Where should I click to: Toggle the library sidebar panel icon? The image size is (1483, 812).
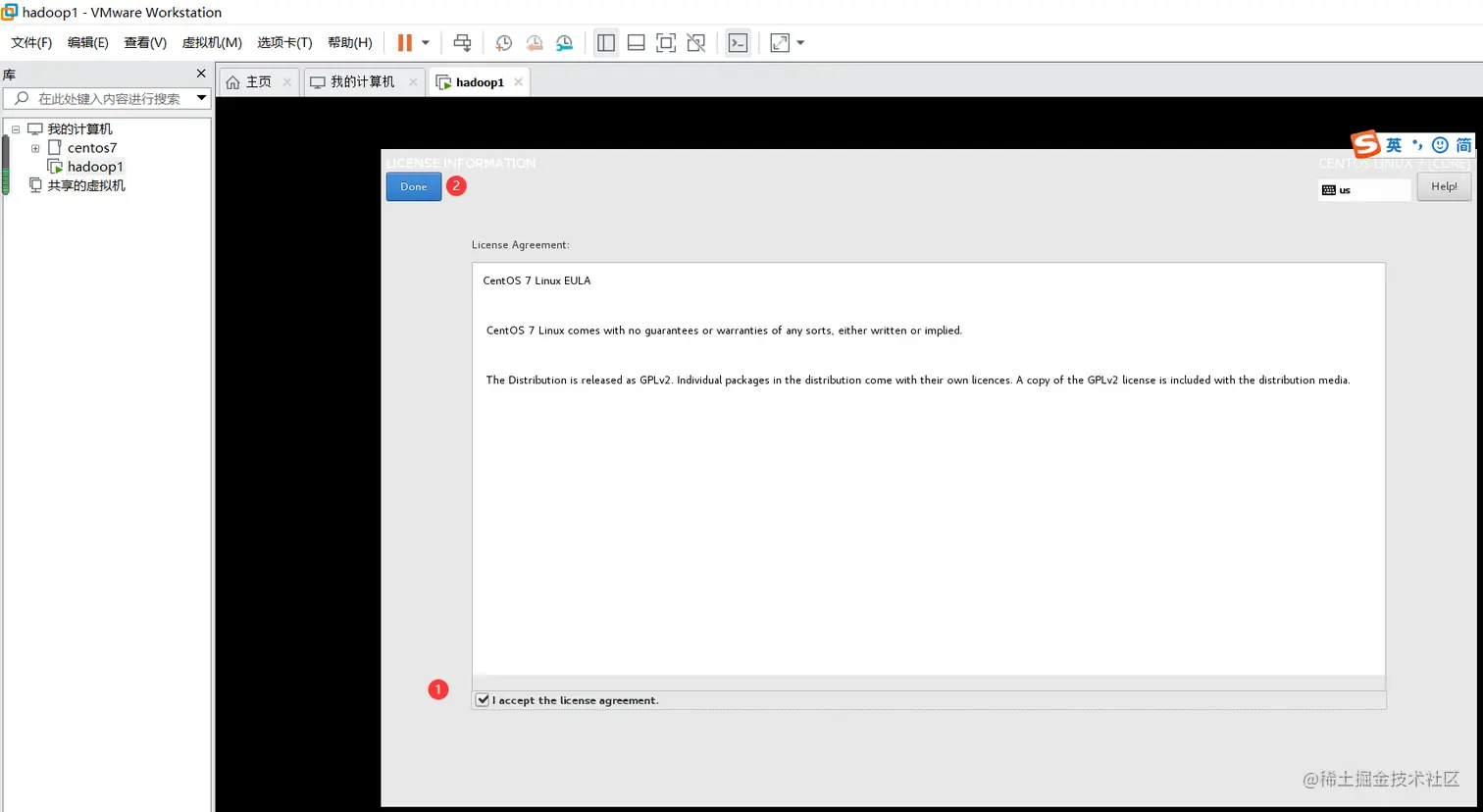606,43
